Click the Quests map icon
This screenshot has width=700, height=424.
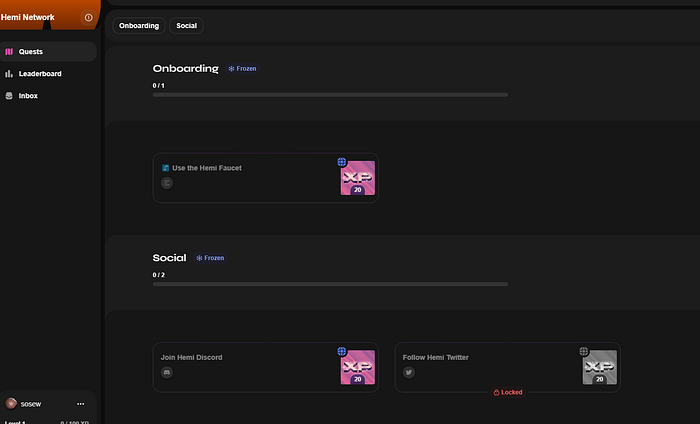tap(9, 52)
